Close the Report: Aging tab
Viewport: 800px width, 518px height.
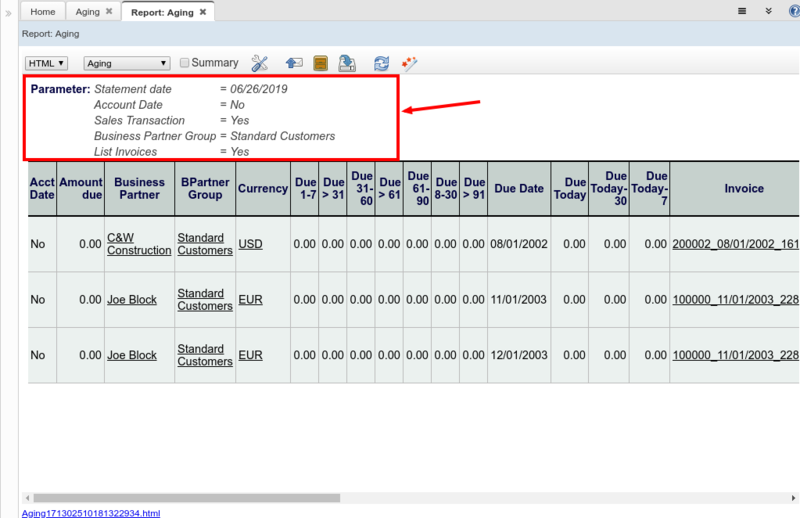[203, 12]
